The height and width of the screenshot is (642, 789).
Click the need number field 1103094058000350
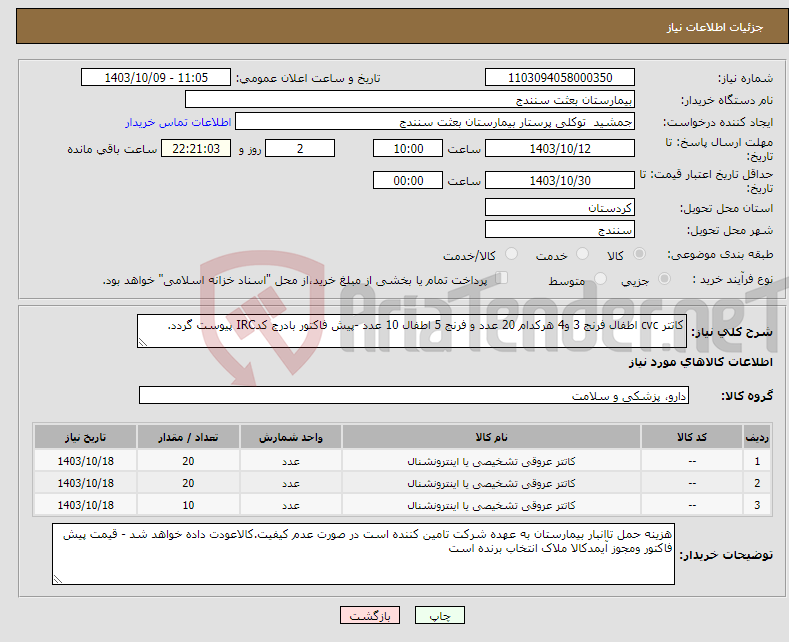560,77
